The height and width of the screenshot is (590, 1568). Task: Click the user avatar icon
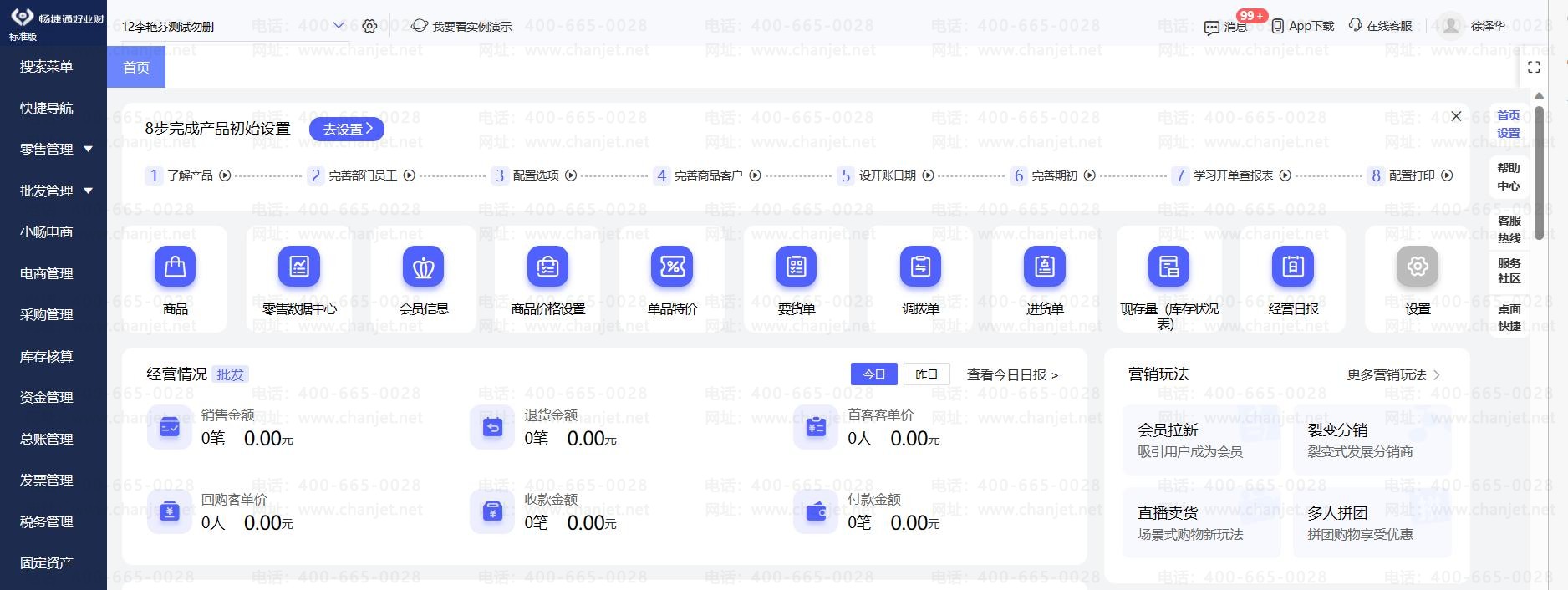[1452, 26]
